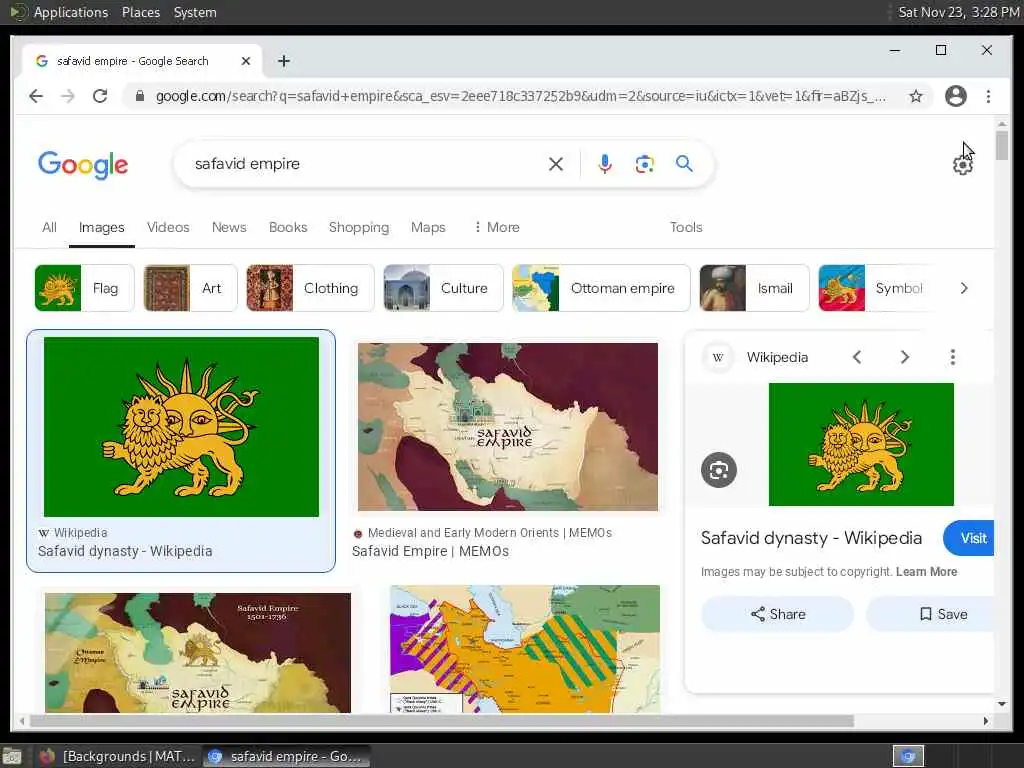Open the Safavid Empire 1501-1736 map image
1024x768 pixels.
point(198,652)
